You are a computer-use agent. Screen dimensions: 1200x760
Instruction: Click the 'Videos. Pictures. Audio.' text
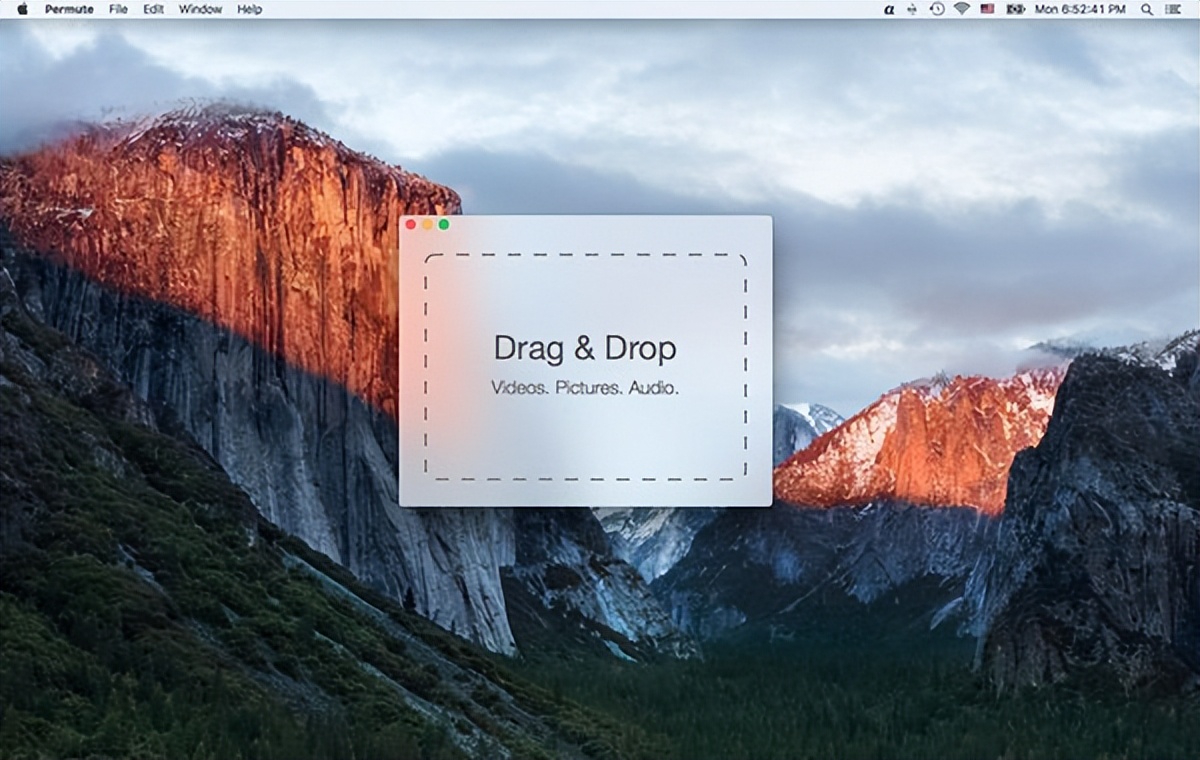coord(585,388)
